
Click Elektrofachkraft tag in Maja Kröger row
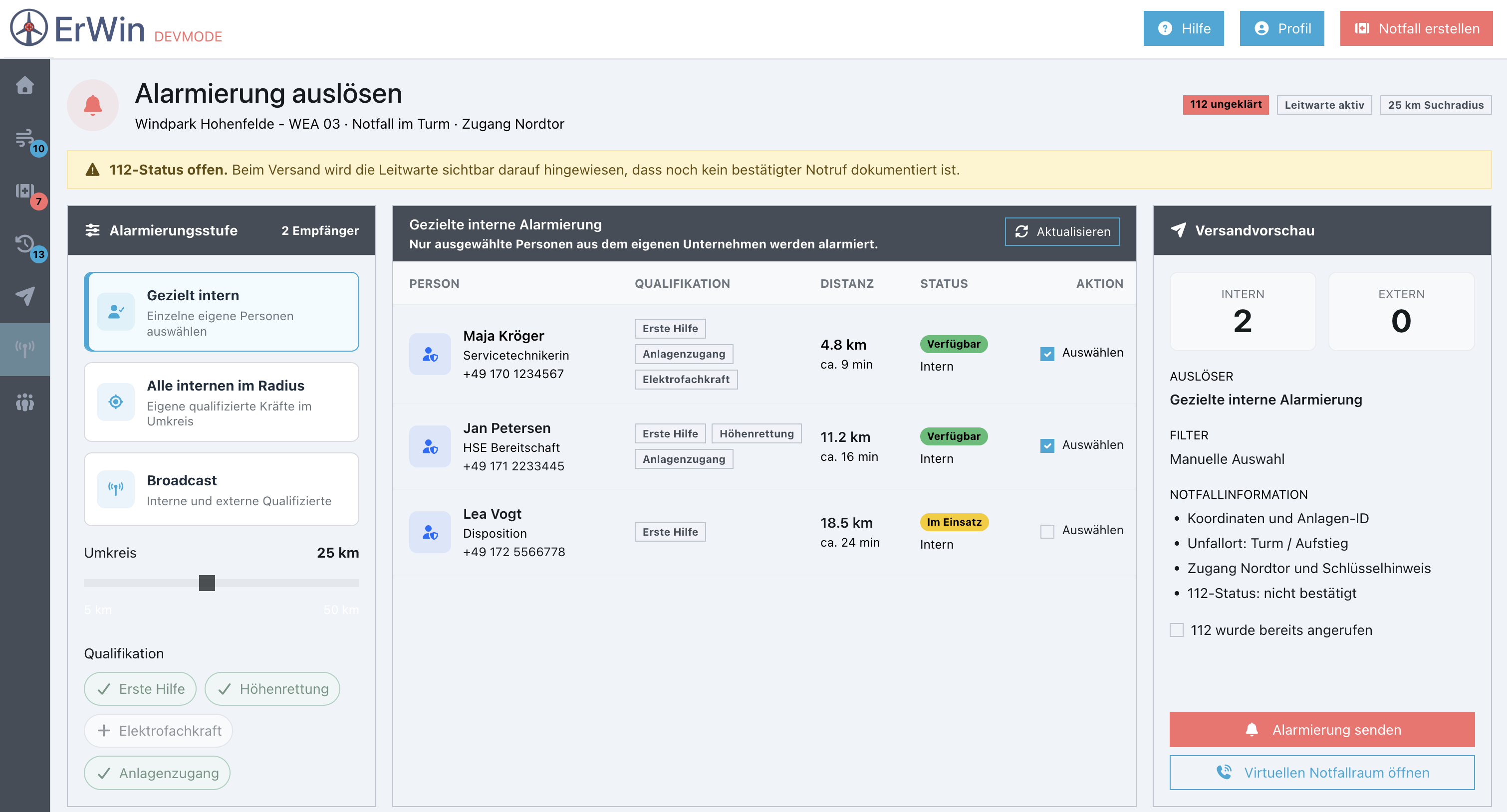tap(686, 380)
